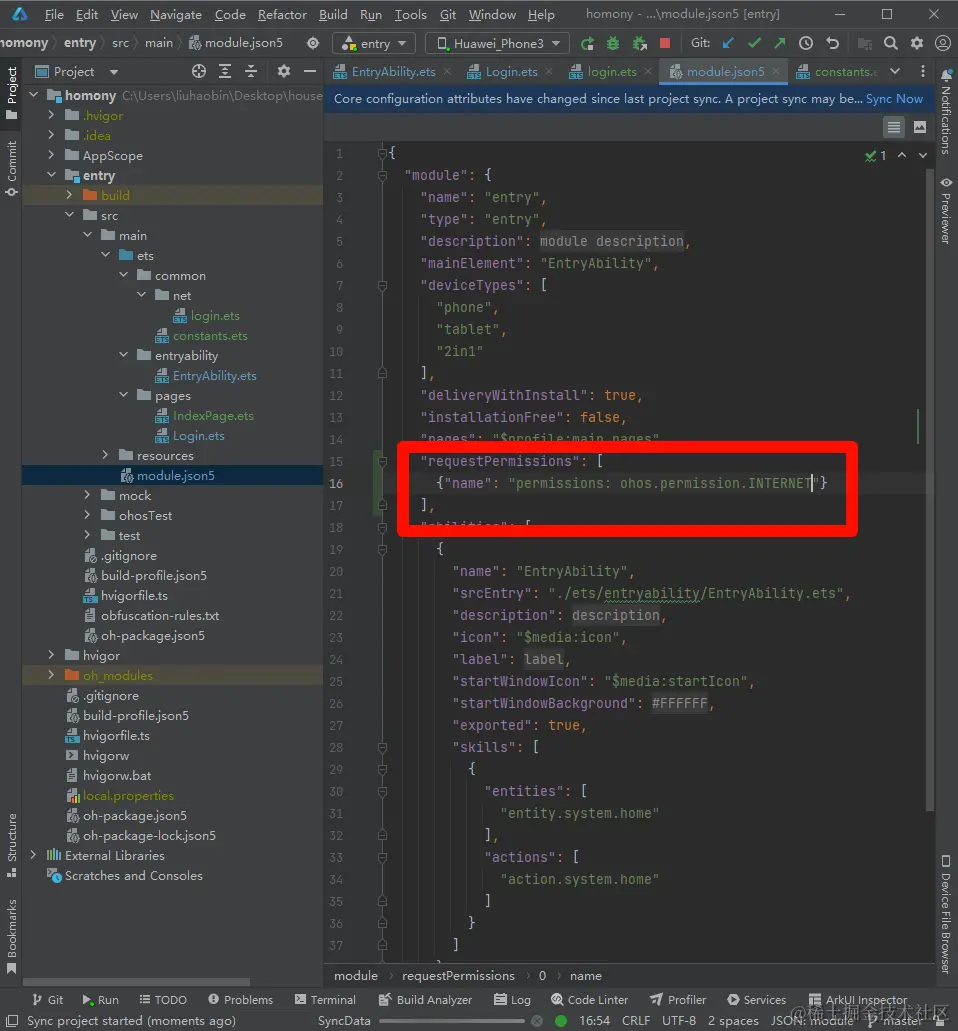Expand the oh_modules folder
Image resolution: width=958 pixels, height=1031 pixels.
point(51,675)
